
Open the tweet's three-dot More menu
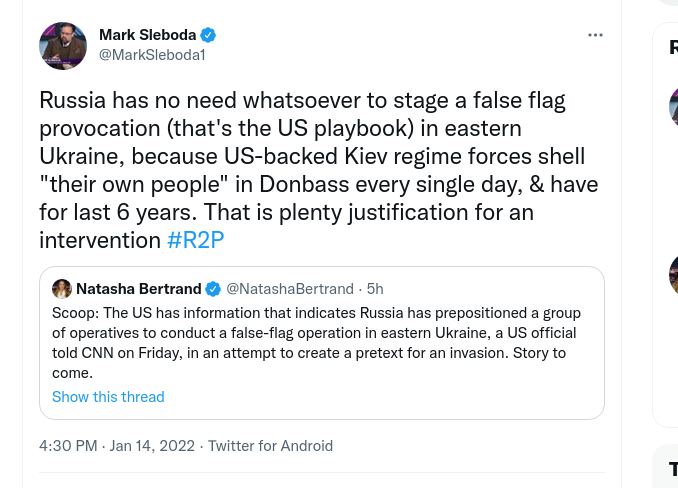point(595,35)
